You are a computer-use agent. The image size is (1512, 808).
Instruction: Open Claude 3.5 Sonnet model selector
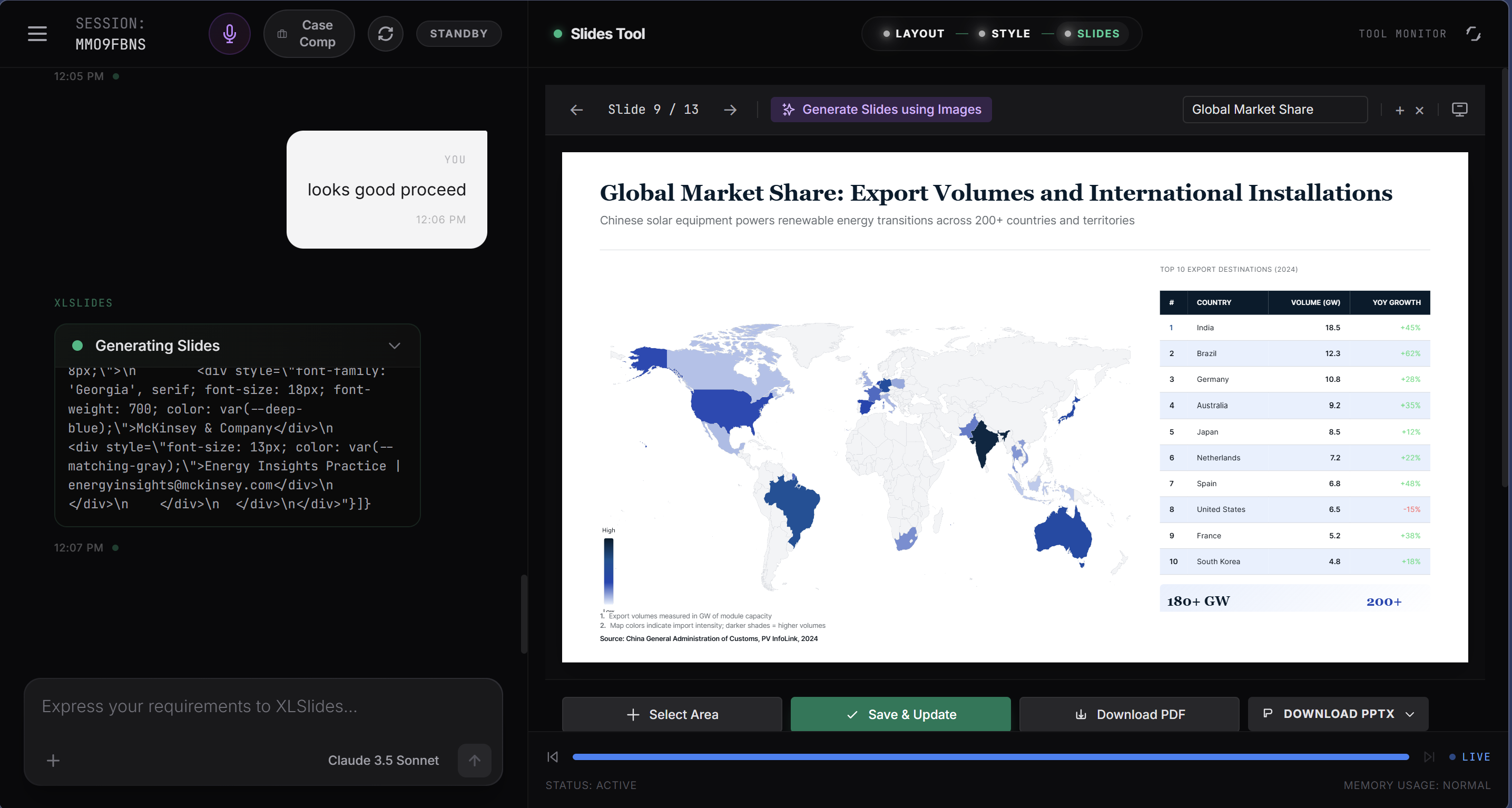[x=382, y=761]
